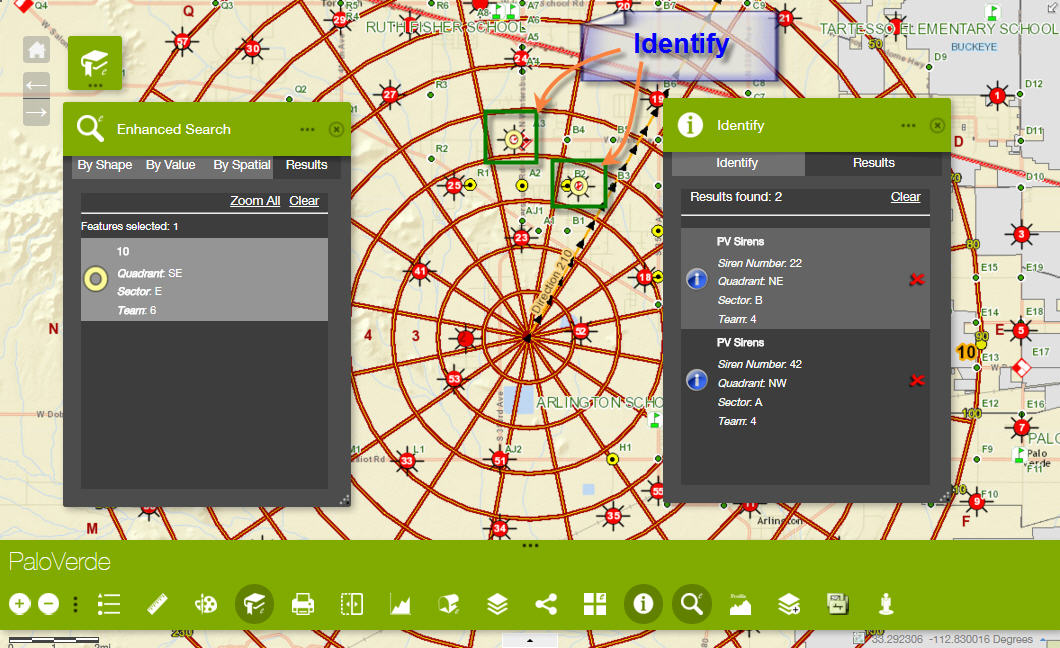Switch to By Value tab
Image resolution: width=1060 pixels, height=648 pixels.
(170, 165)
